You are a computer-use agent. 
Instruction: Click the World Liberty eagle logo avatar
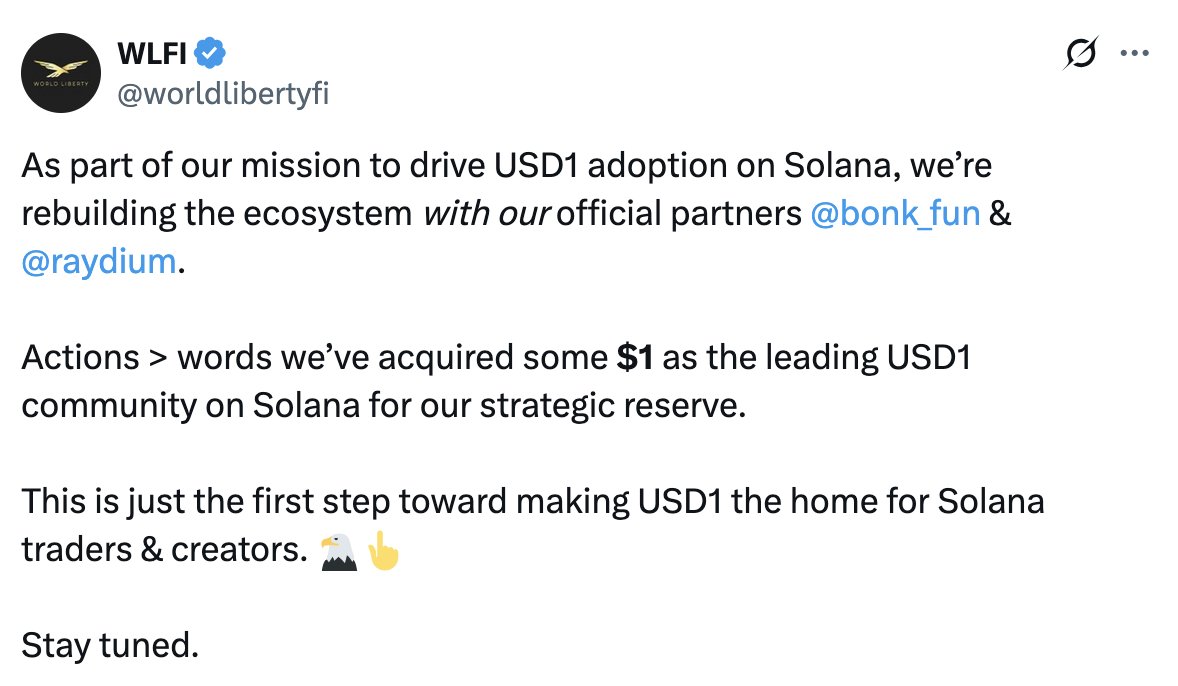click(x=61, y=74)
